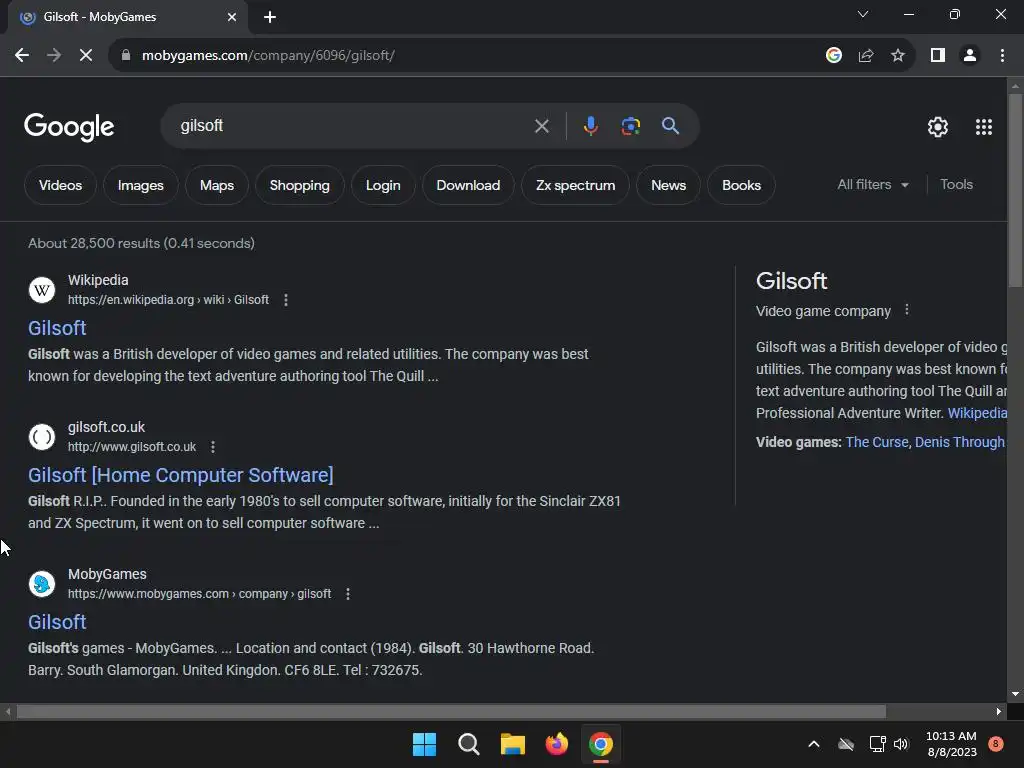Open the MobyGames Gilsoft result title

[x=57, y=622]
